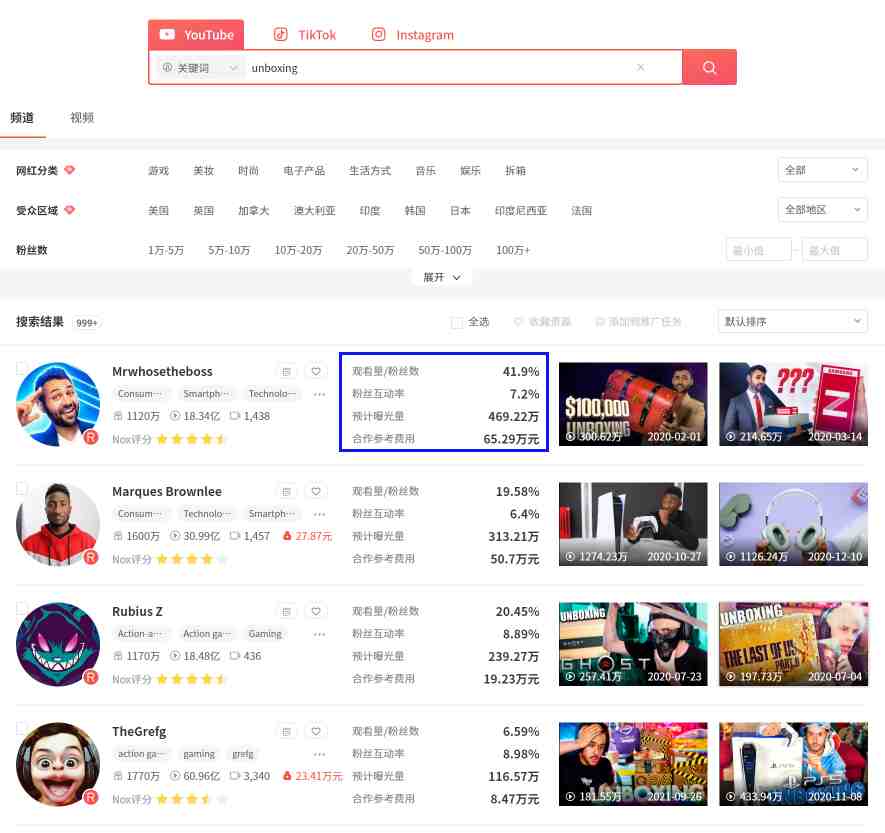The height and width of the screenshot is (833, 885).
Task: Check the box for Marques Brownlee row
Action: click(21, 488)
